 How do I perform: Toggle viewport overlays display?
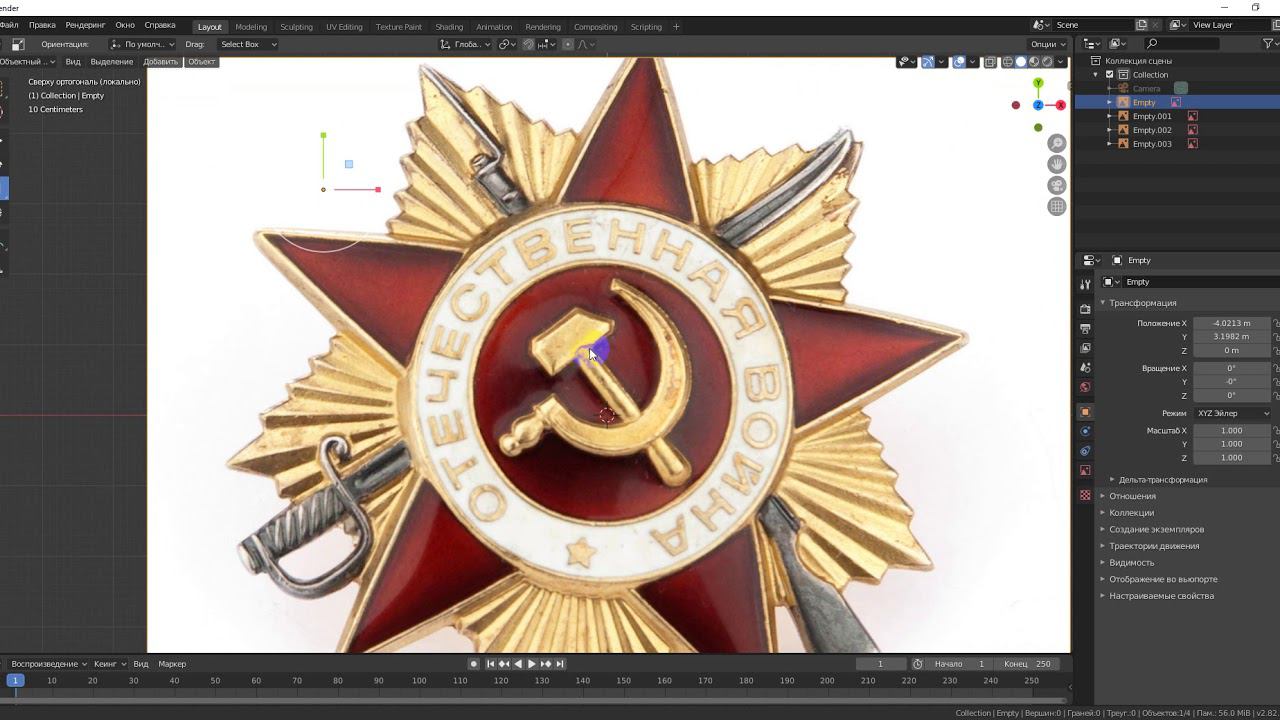pyautogui.click(x=959, y=62)
